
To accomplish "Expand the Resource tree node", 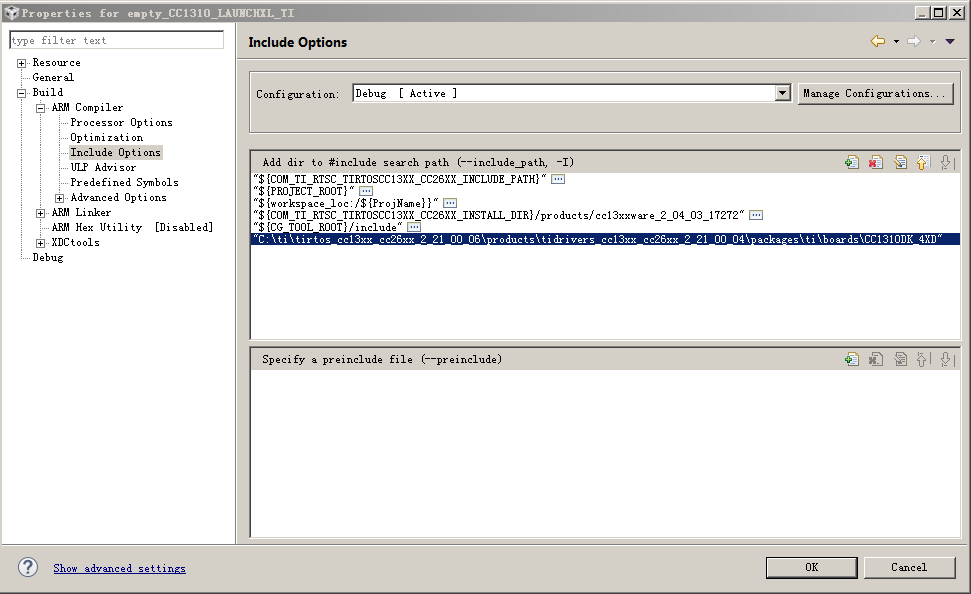I will pos(22,63).
